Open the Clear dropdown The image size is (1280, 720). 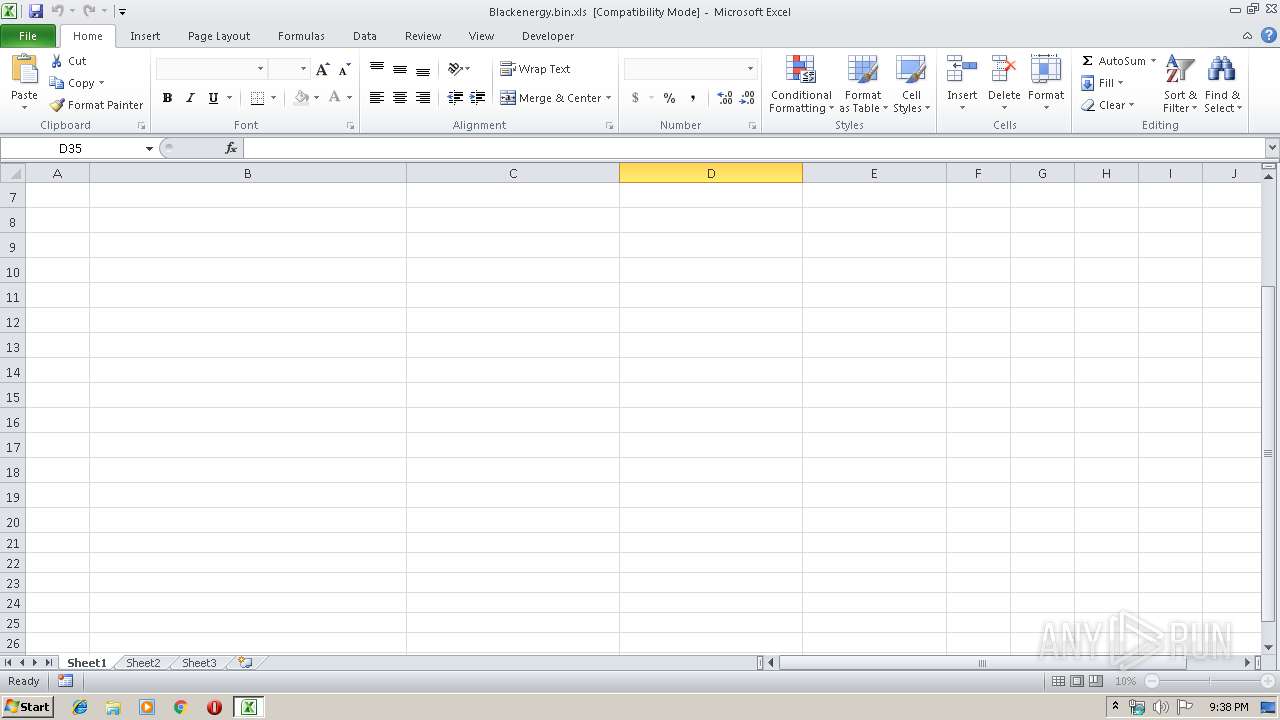pos(1107,105)
